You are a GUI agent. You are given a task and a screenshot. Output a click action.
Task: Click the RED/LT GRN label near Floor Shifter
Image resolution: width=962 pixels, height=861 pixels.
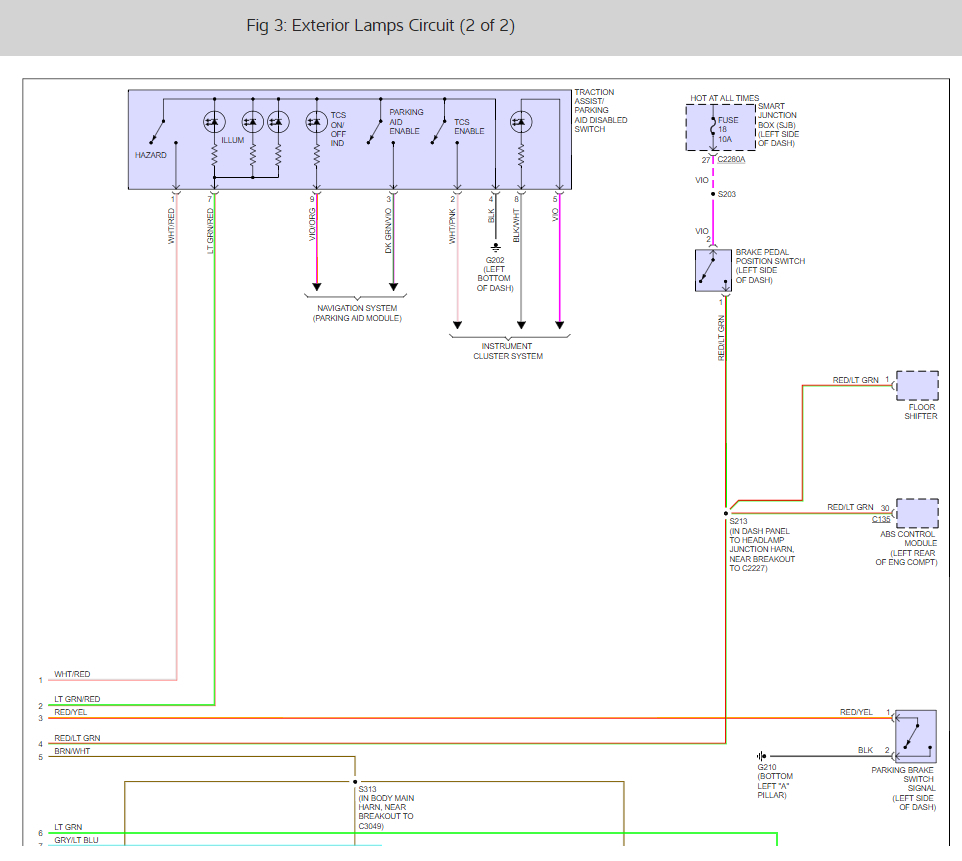tap(855, 380)
